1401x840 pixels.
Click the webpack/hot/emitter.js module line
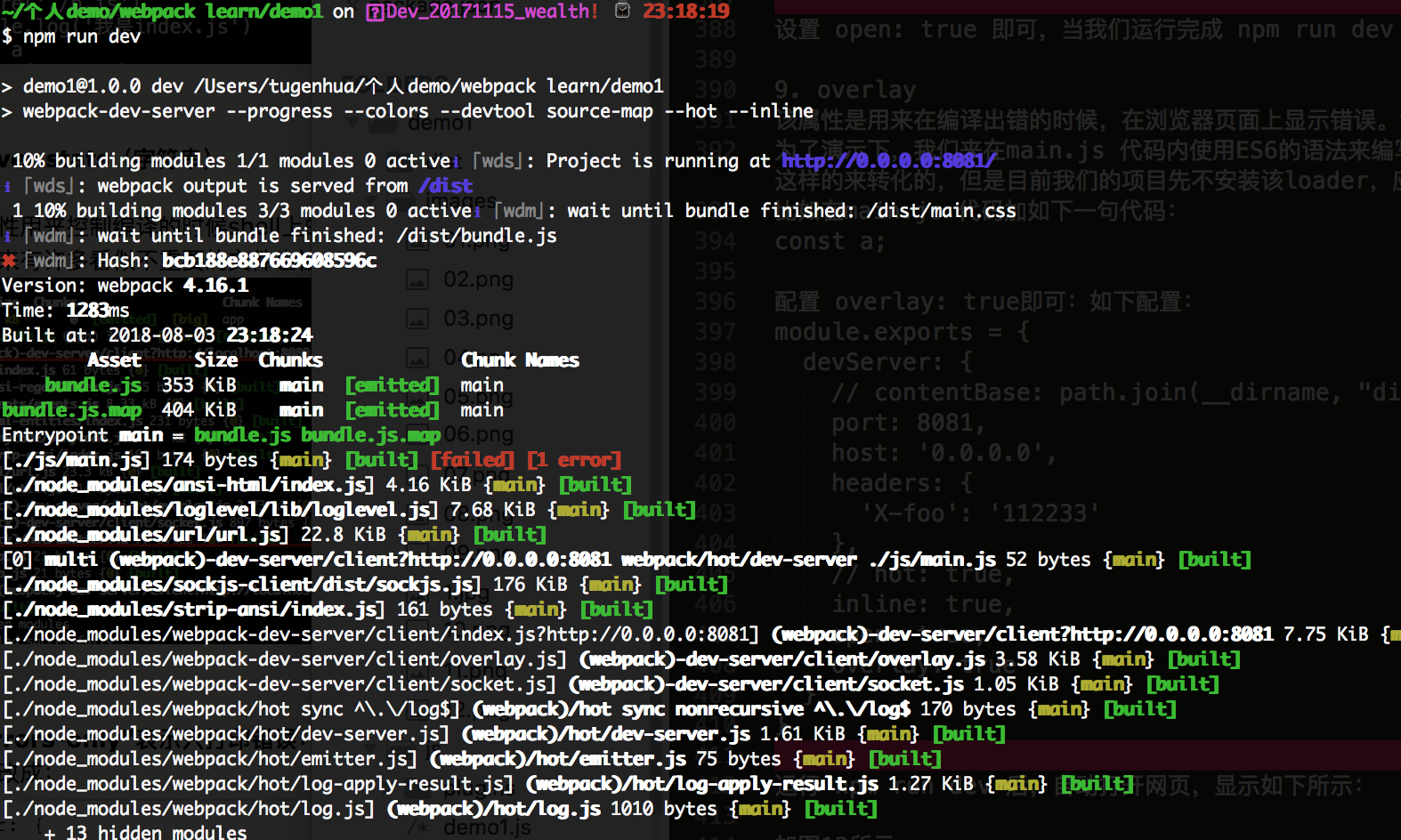click(x=472, y=759)
